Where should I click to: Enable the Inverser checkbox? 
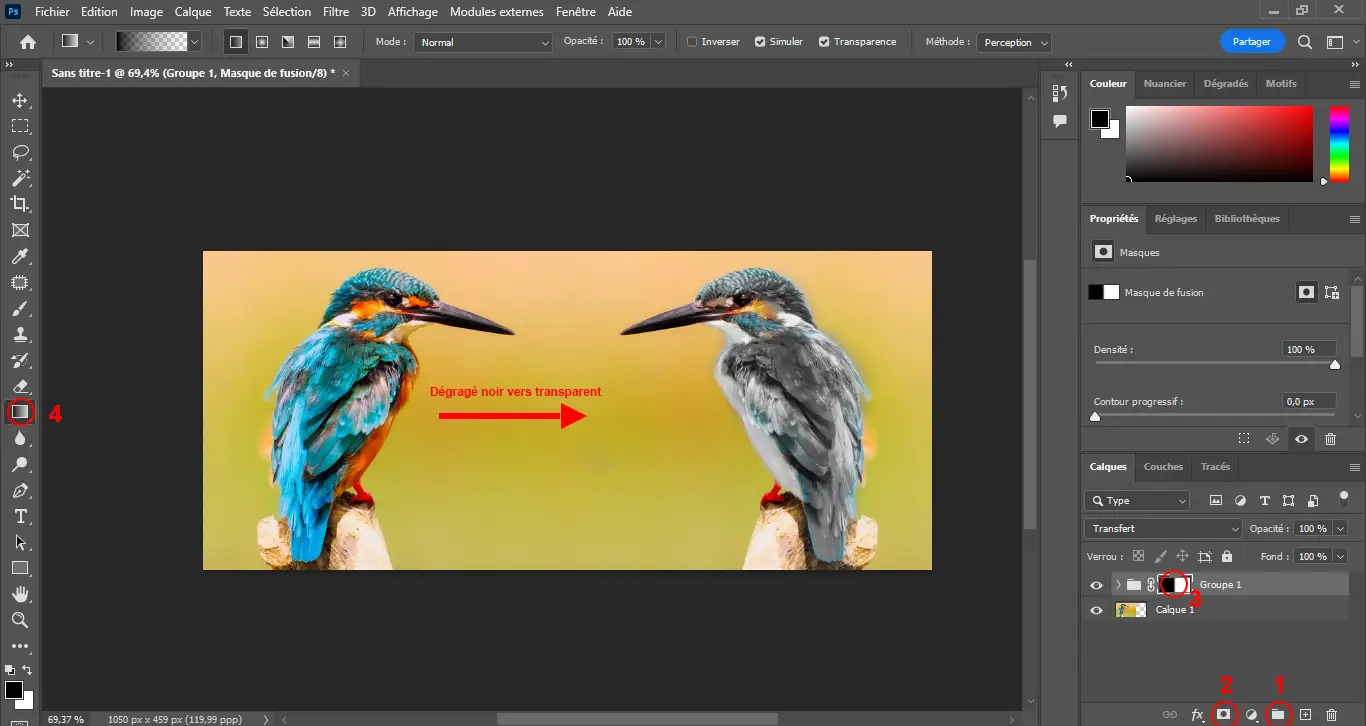point(692,42)
